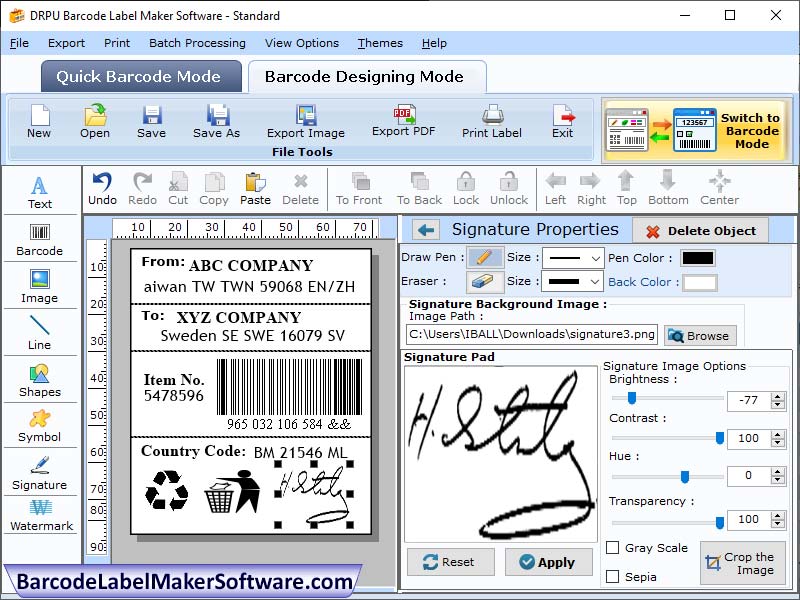800x600 pixels.
Task: Select the Text tool
Action: (40, 190)
